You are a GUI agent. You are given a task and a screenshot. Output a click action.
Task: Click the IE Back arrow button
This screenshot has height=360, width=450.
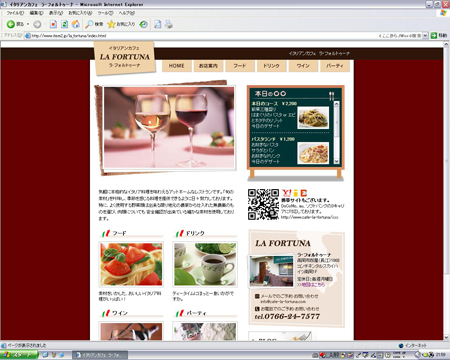11,24
